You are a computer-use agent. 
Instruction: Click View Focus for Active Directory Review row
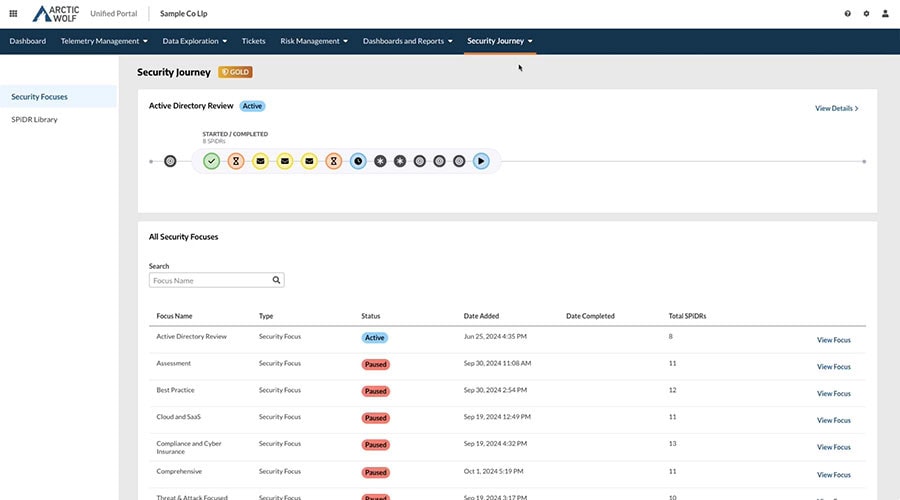click(x=833, y=340)
